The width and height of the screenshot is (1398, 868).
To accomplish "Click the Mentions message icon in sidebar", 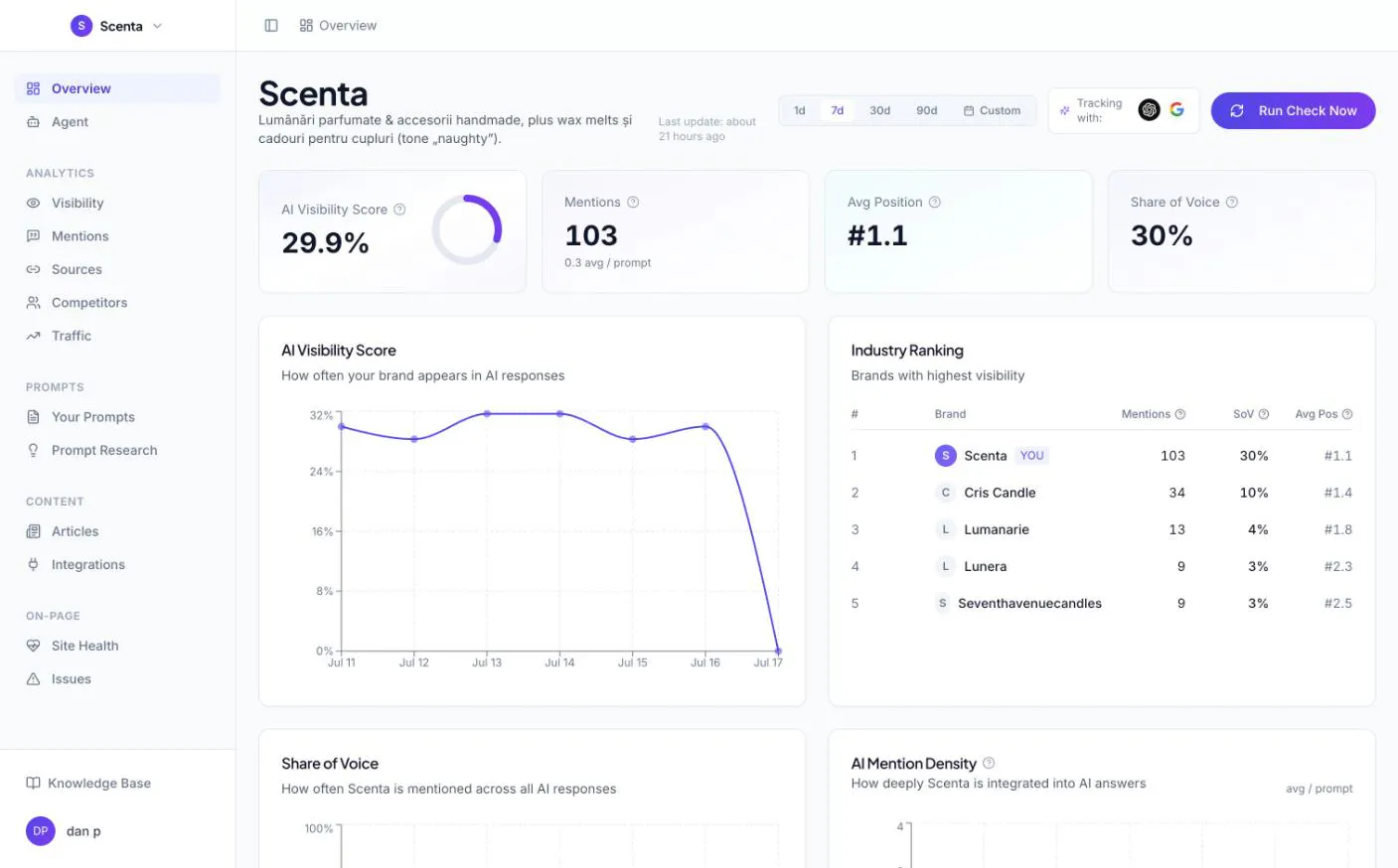I will pos(33,236).
